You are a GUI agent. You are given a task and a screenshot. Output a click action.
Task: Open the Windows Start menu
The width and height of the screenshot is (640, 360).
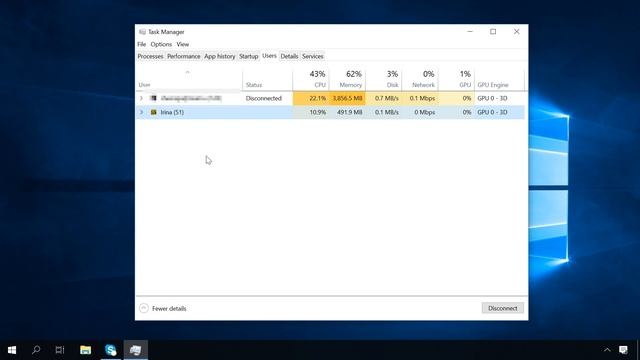pos(12,350)
